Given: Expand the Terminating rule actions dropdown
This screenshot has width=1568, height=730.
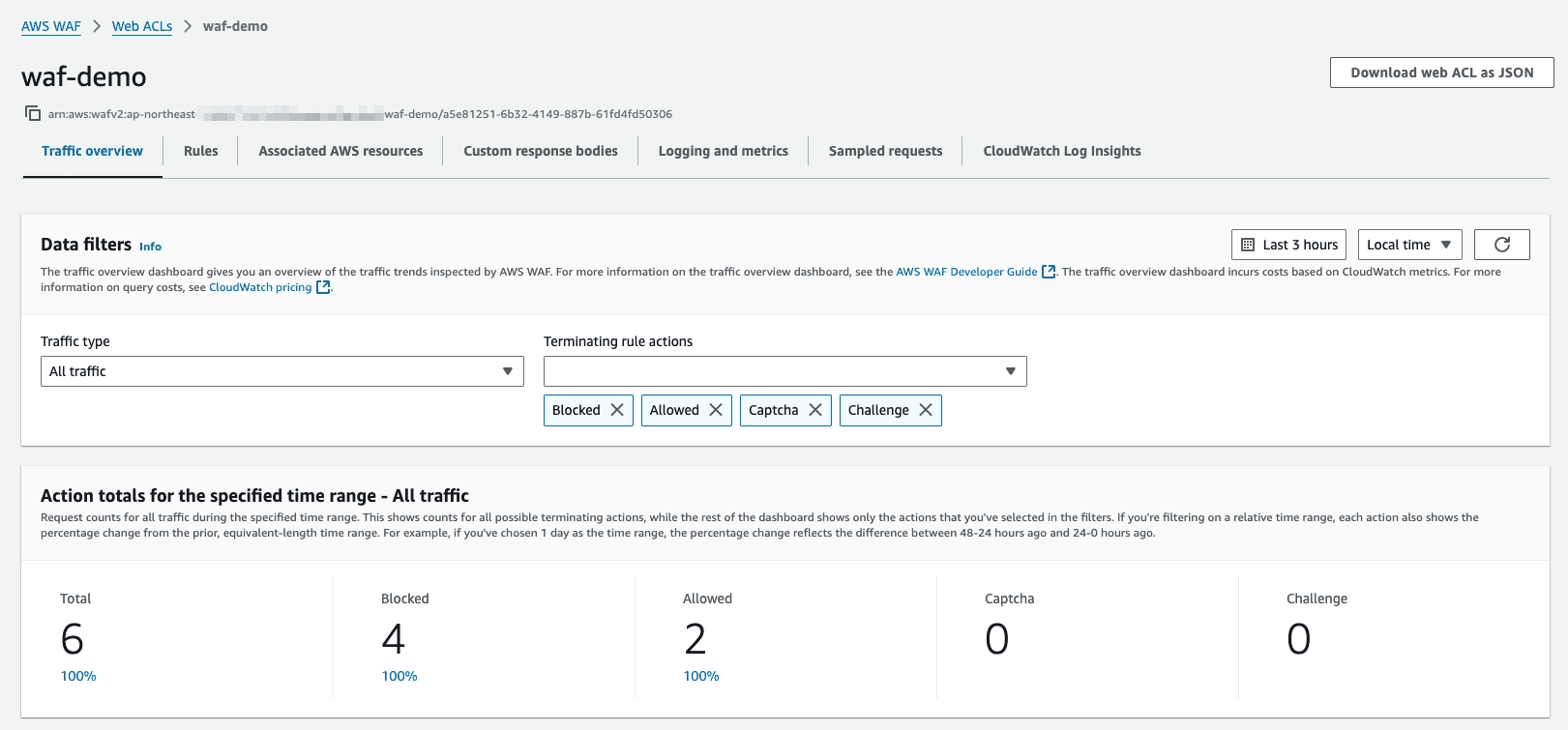Looking at the screenshot, I should click(x=785, y=371).
